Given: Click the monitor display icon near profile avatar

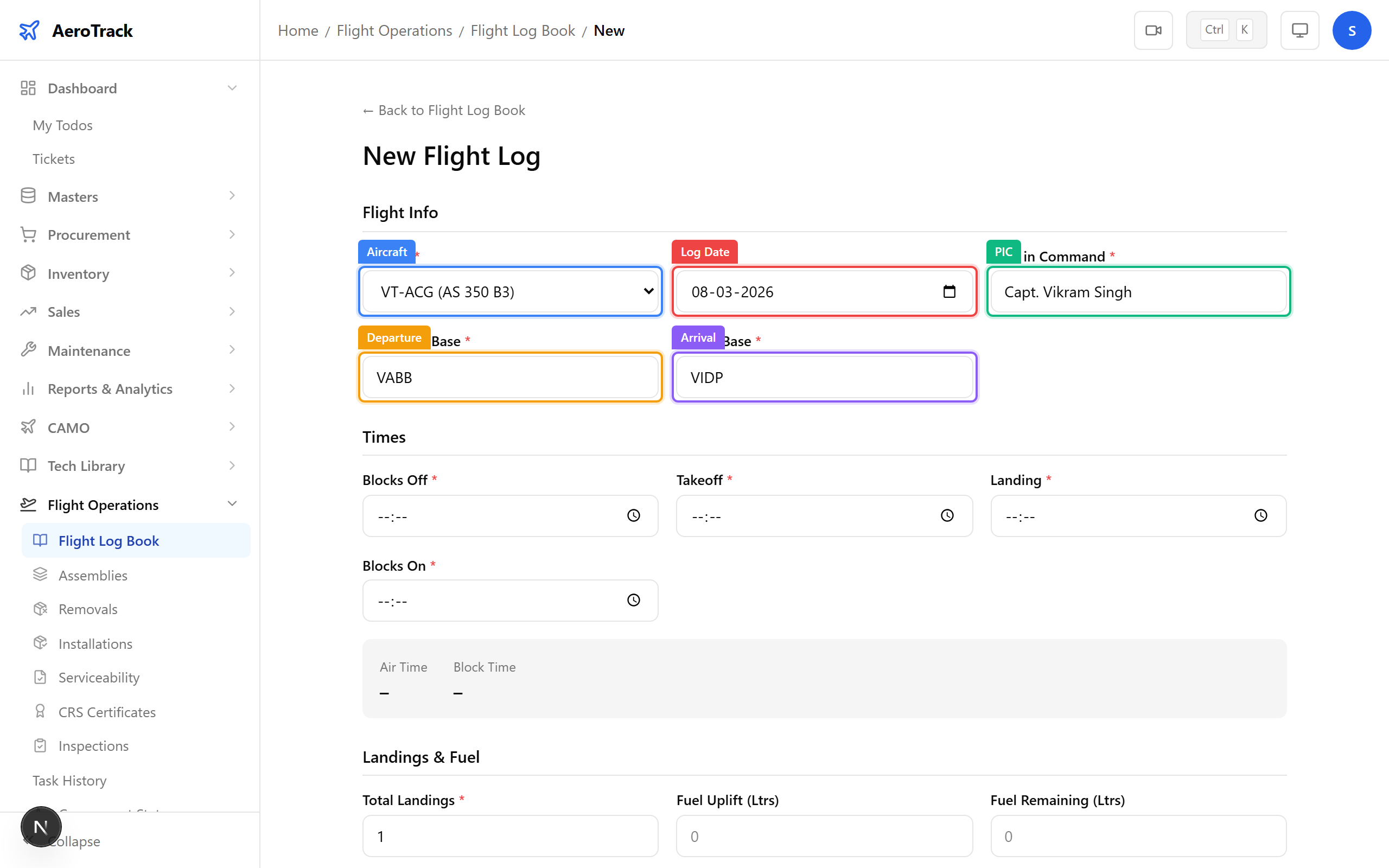Looking at the screenshot, I should 1299,30.
